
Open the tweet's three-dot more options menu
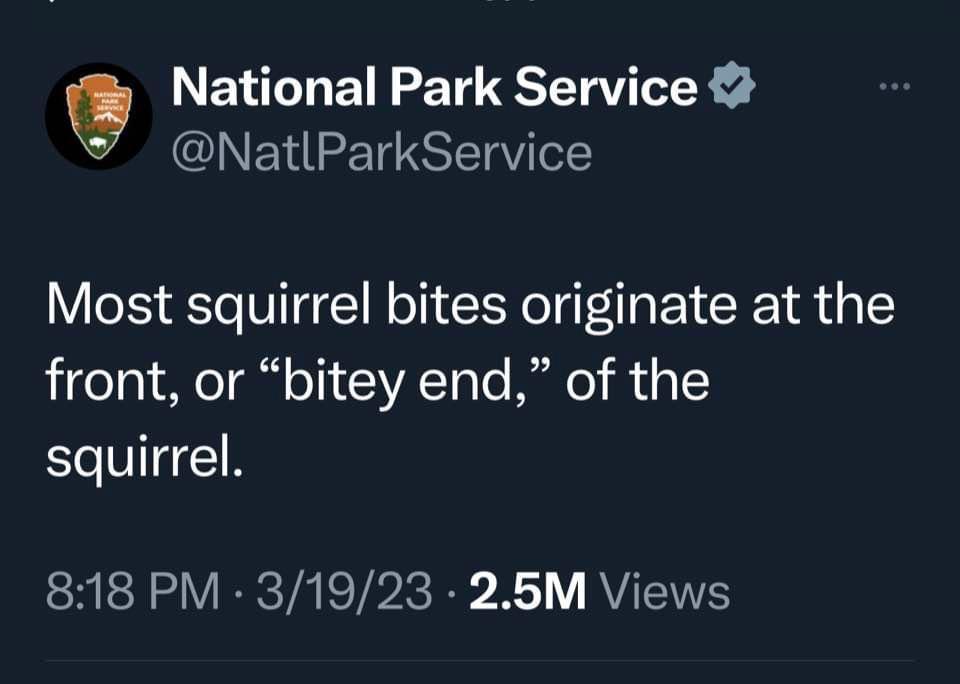pos(895,87)
